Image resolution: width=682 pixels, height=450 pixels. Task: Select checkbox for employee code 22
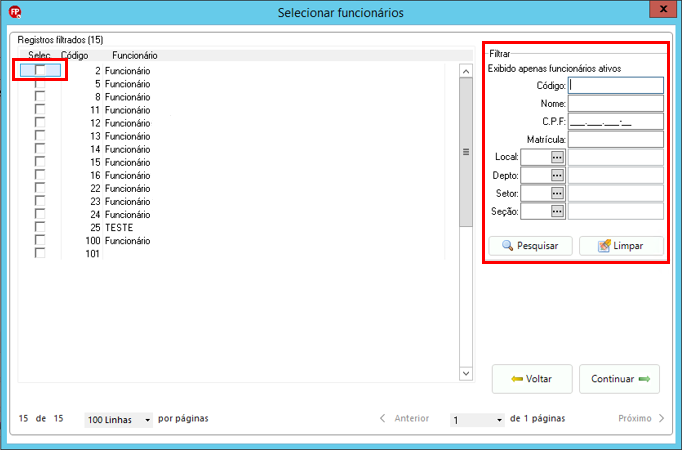pyautogui.click(x=40, y=187)
